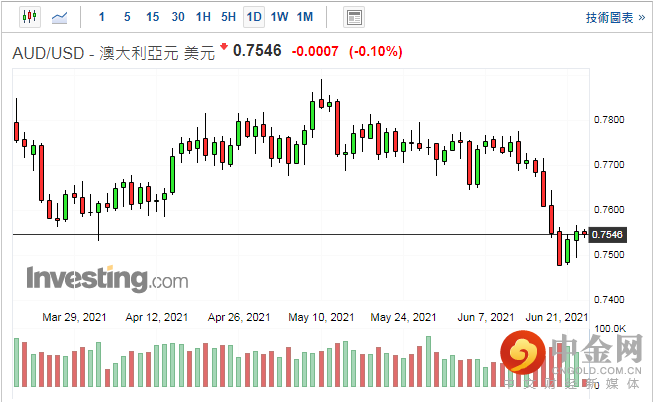Open the 技術圖表 link
The image size is (657, 402).
[615, 18]
